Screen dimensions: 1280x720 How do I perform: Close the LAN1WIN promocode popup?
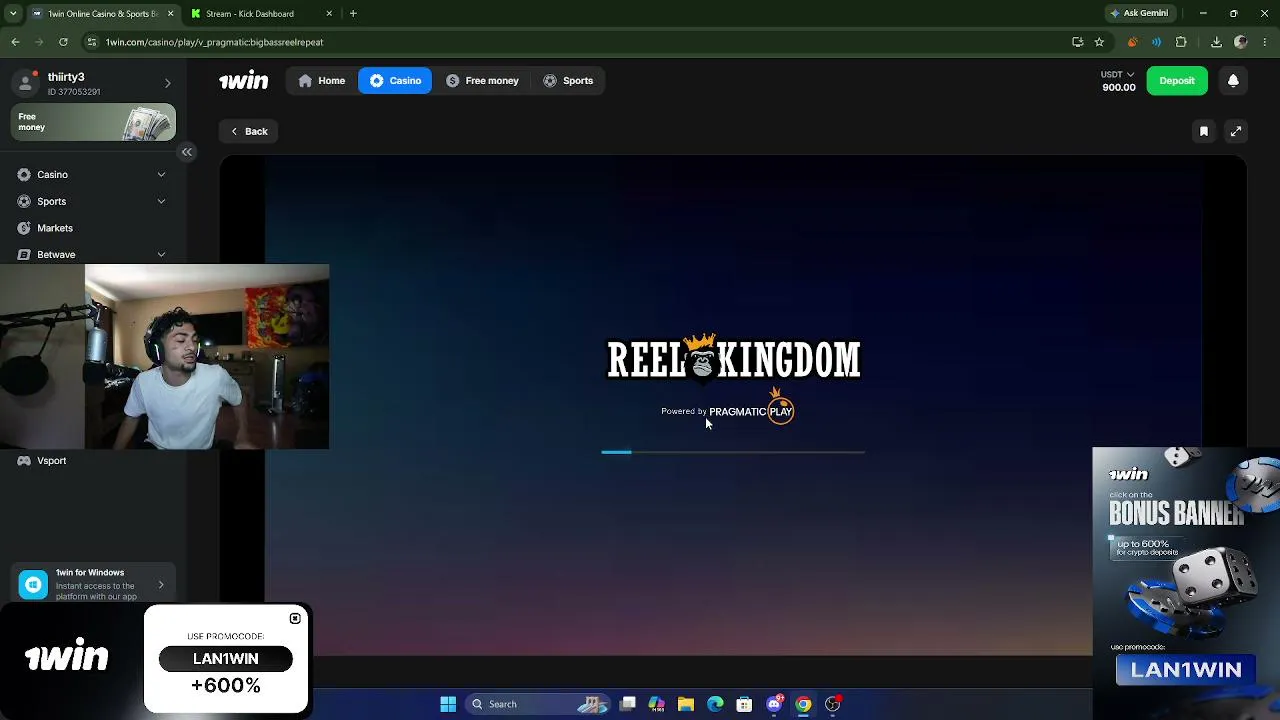295,619
